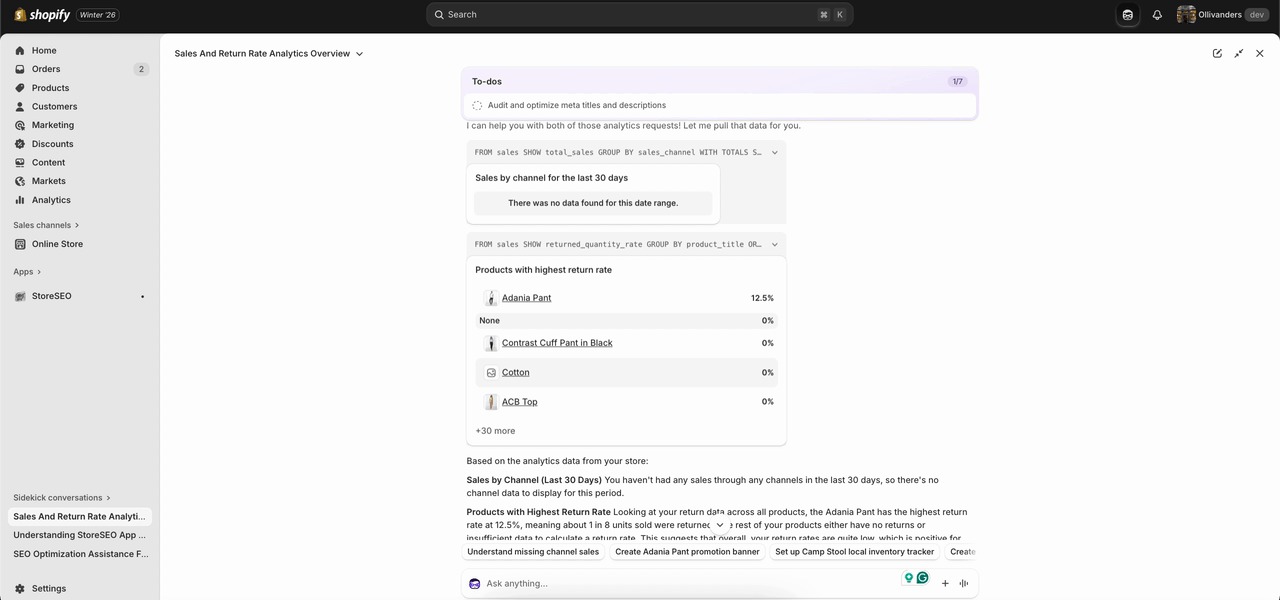
Task: Start a new chat with compose icon
Action: (1217, 54)
